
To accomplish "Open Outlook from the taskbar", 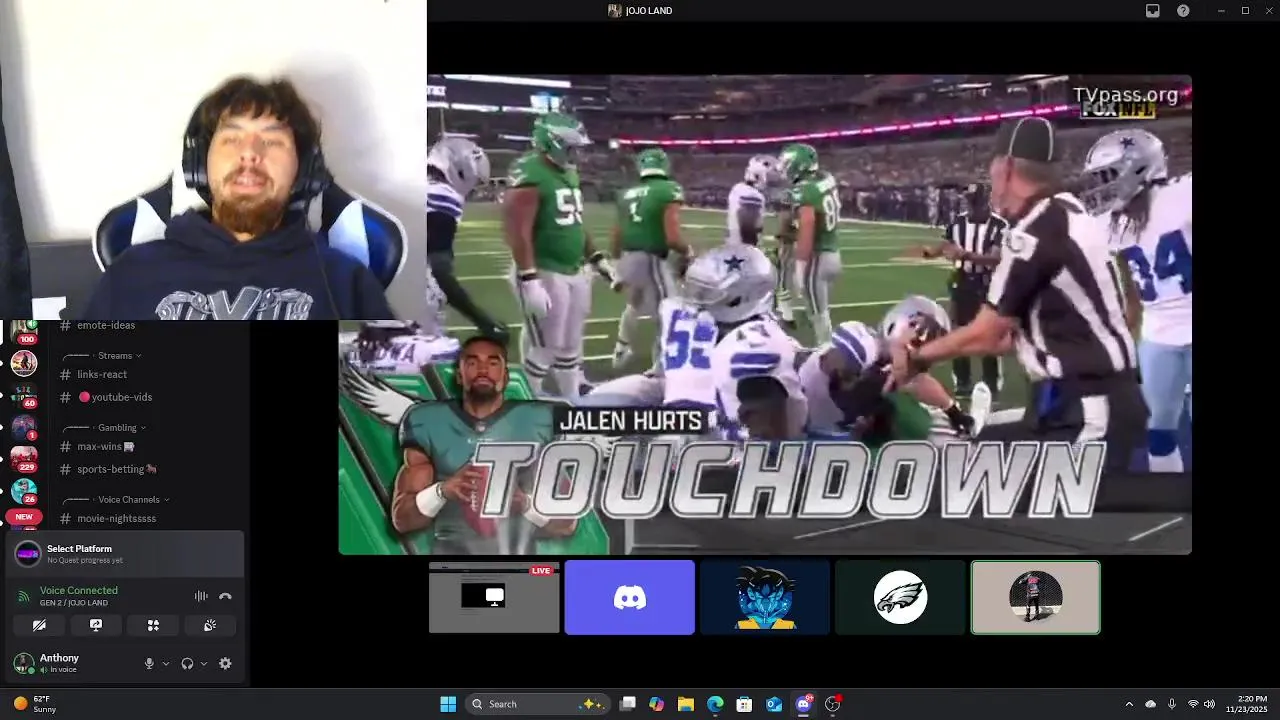I will [x=773, y=704].
